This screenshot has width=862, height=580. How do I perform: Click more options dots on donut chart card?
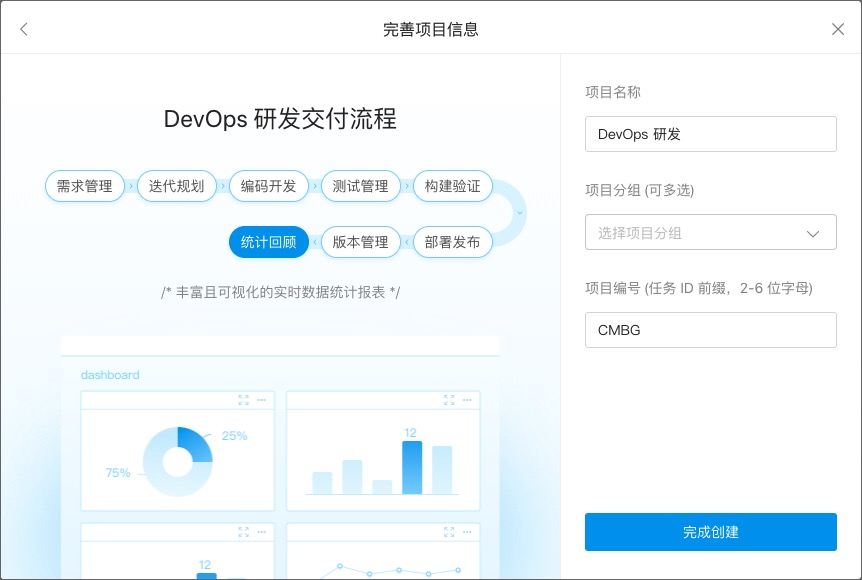(262, 400)
